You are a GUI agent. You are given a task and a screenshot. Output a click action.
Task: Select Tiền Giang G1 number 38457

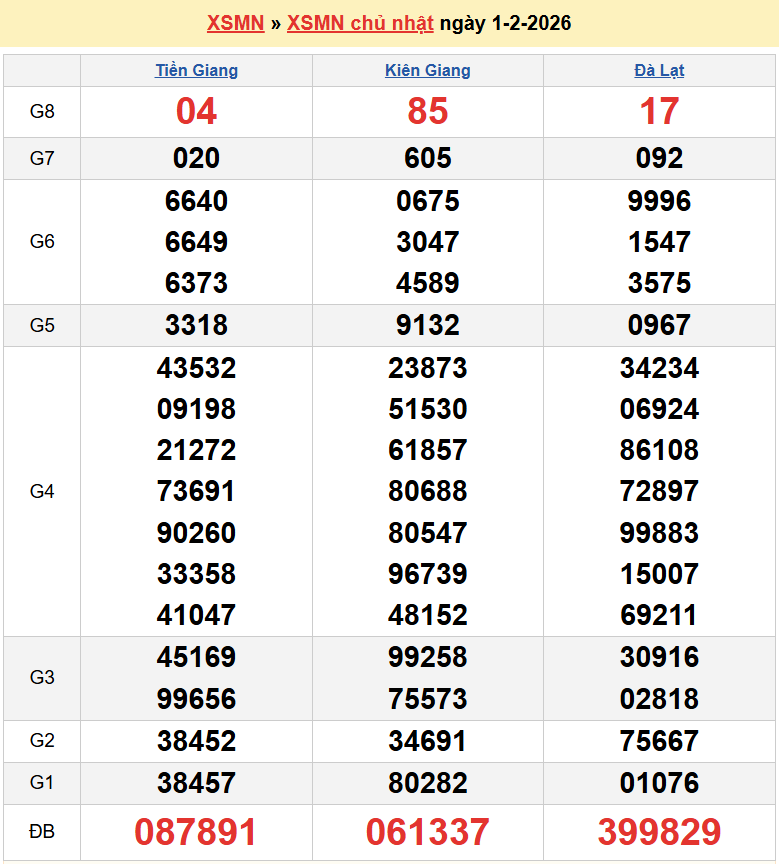click(x=196, y=783)
